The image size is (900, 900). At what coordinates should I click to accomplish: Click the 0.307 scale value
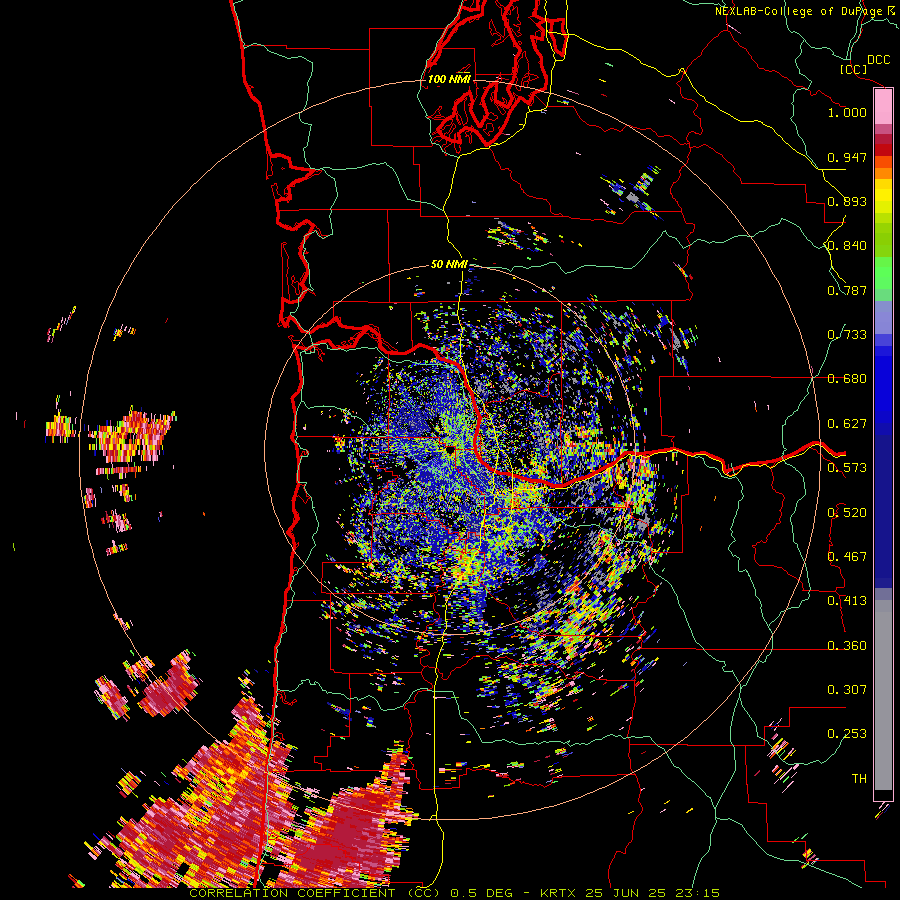coord(847,690)
